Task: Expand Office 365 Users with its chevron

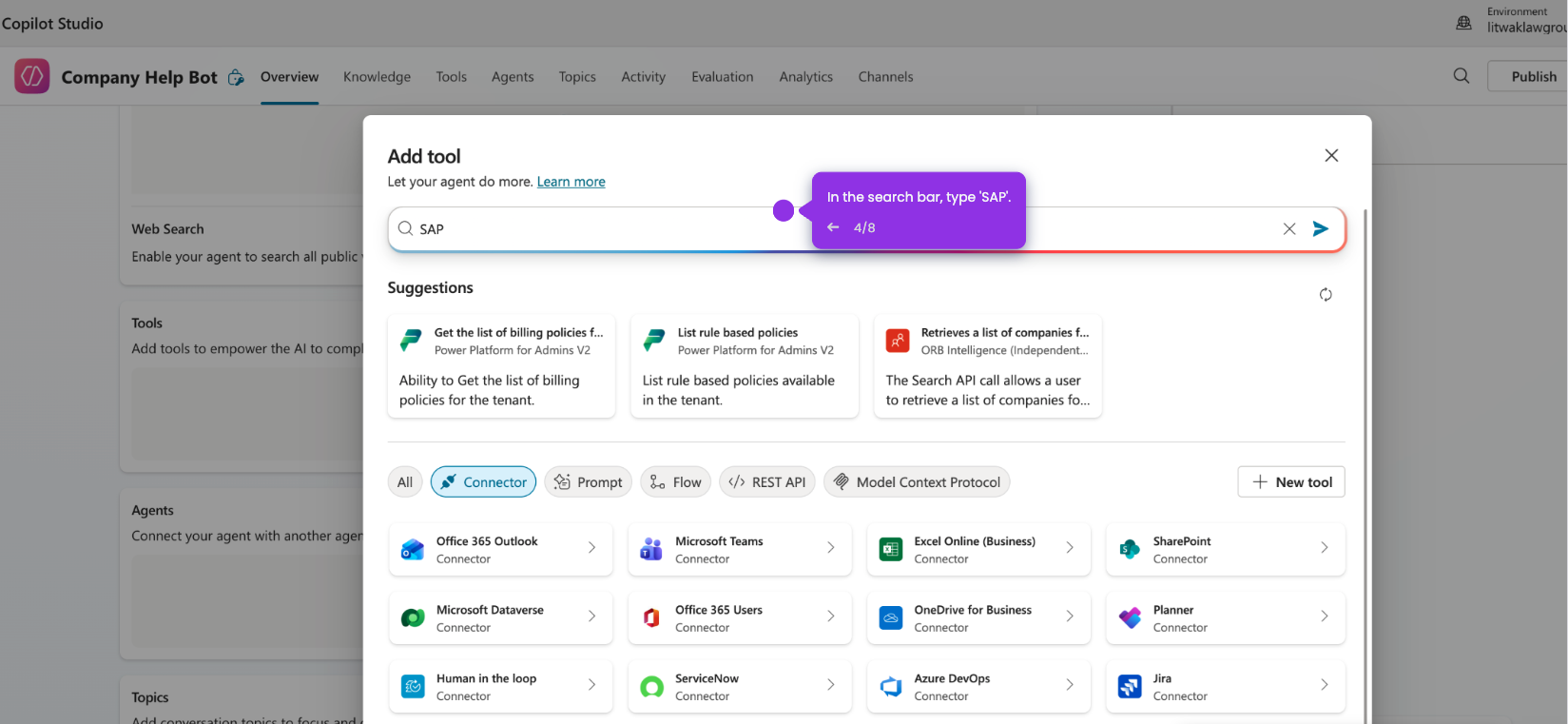Action: (831, 616)
